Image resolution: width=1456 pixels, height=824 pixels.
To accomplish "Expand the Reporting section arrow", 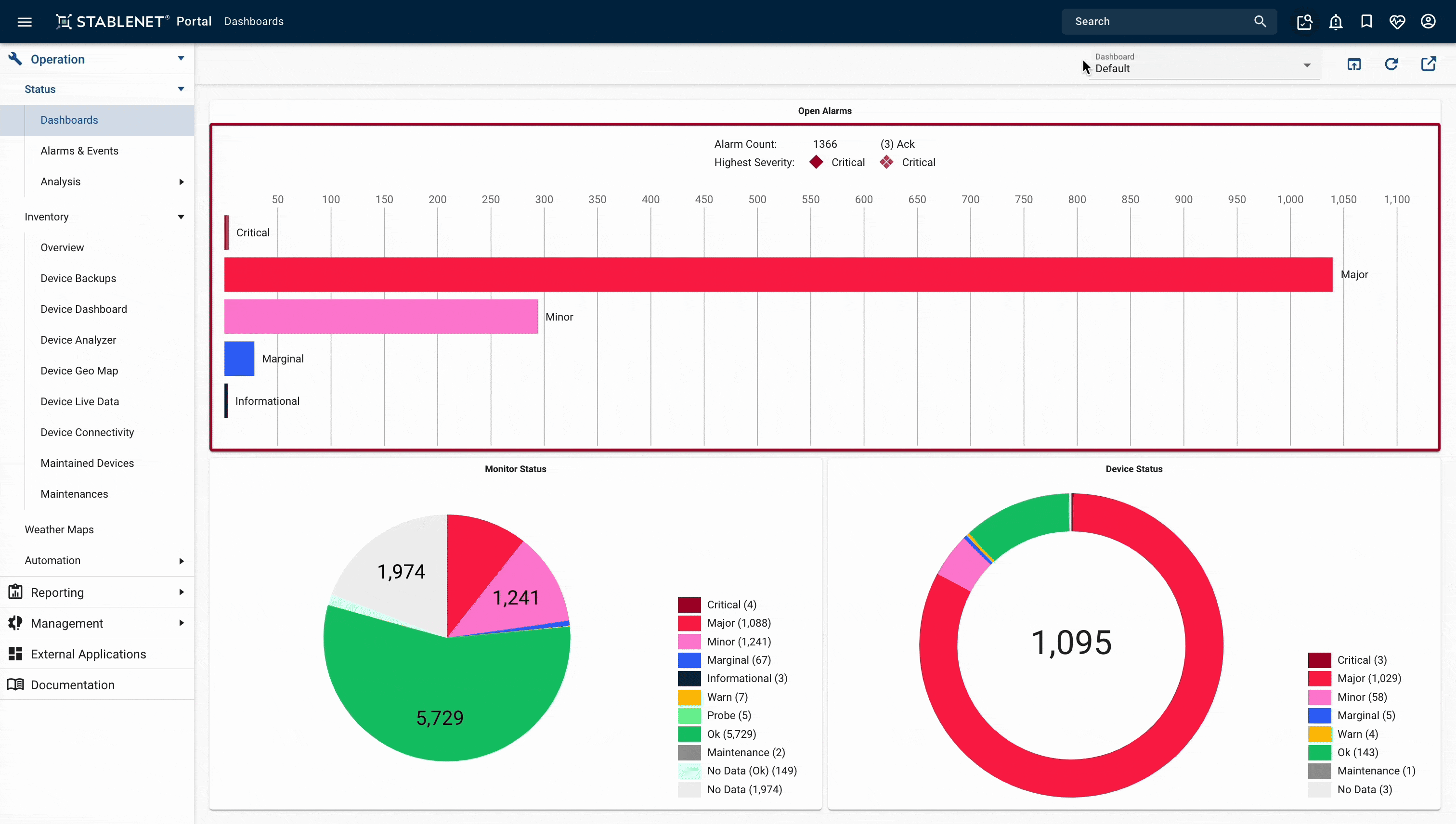I will pyautogui.click(x=181, y=592).
